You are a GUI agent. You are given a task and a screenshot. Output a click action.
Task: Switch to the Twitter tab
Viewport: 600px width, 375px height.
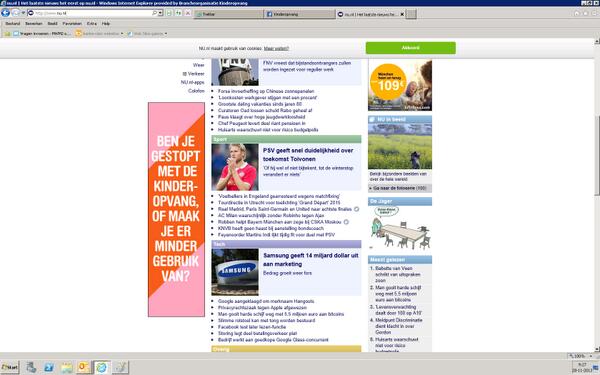point(228,14)
